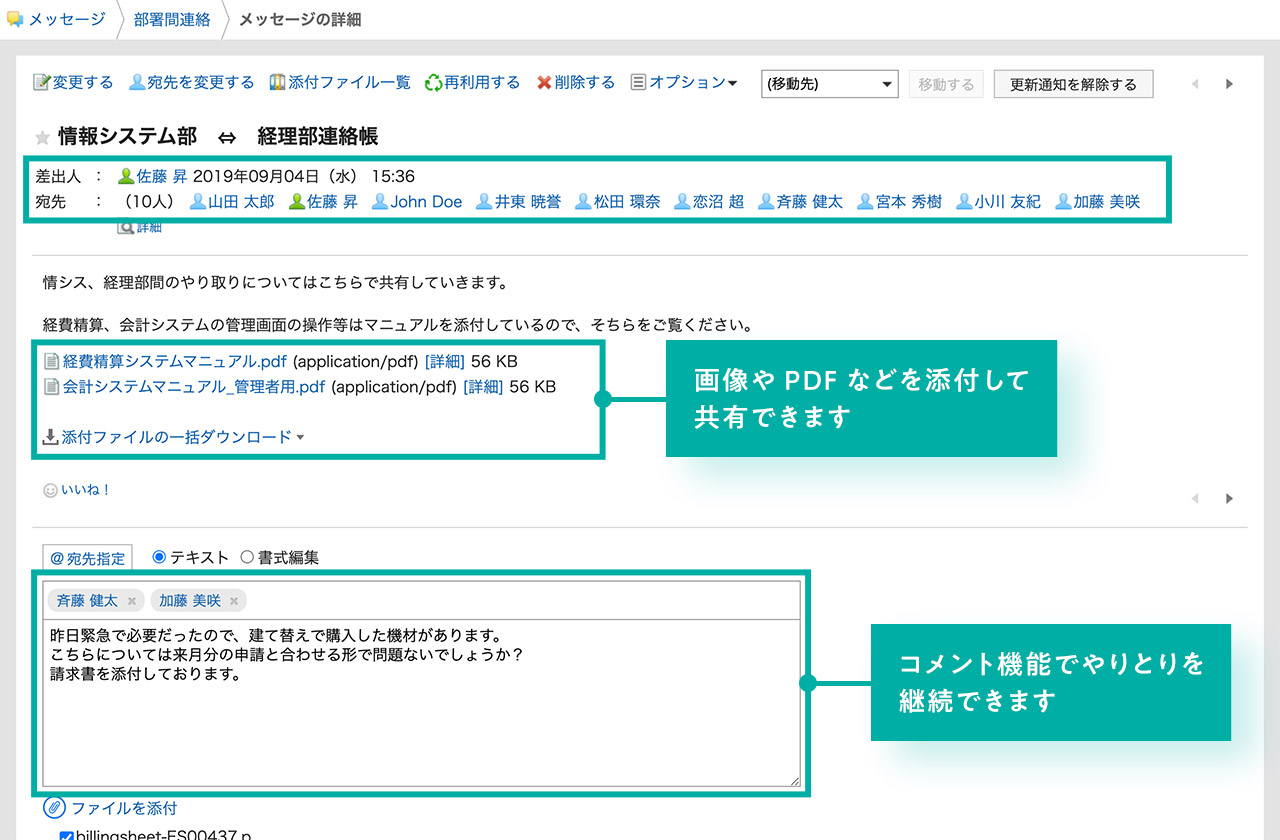The height and width of the screenshot is (840, 1280).
Task: Open the オプション dropdown menu
Action: click(693, 83)
